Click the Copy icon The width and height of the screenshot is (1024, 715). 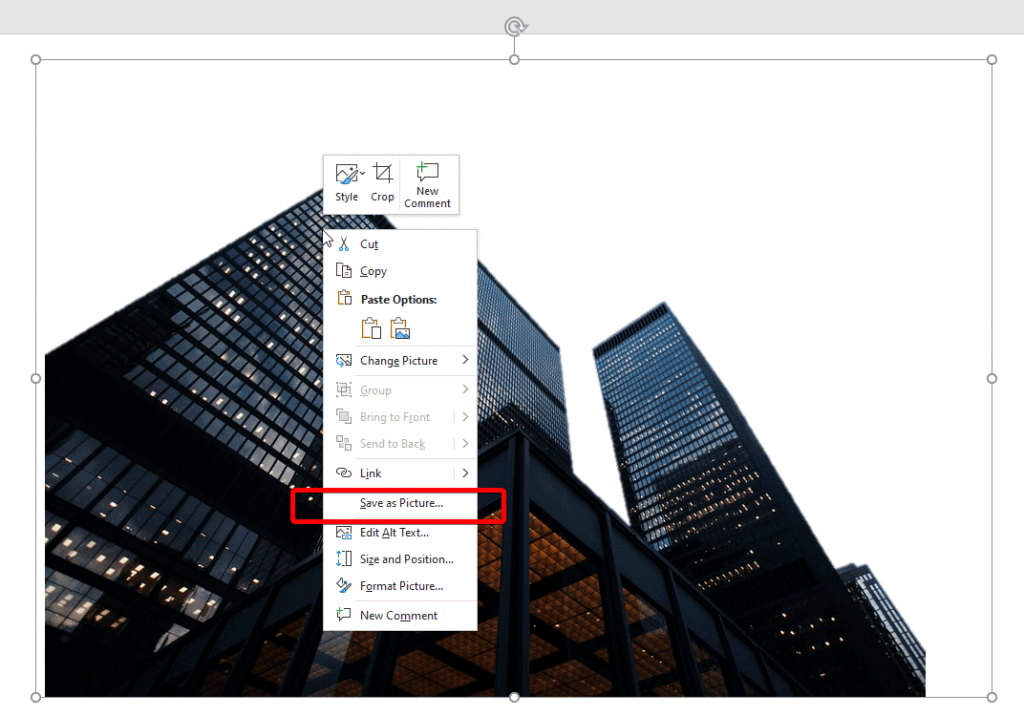click(342, 269)
